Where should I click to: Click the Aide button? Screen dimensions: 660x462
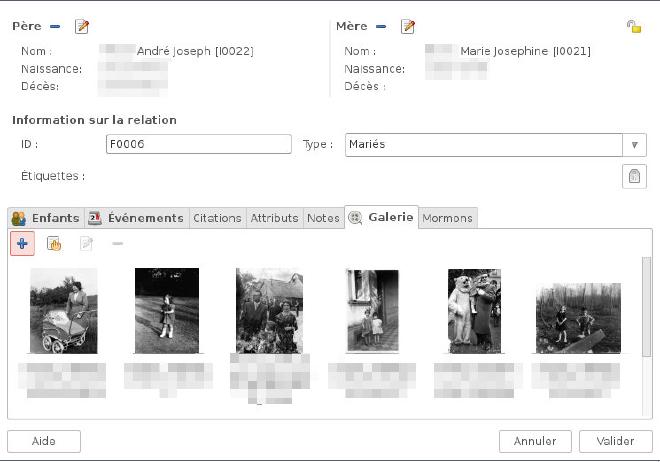coord(44,441)
